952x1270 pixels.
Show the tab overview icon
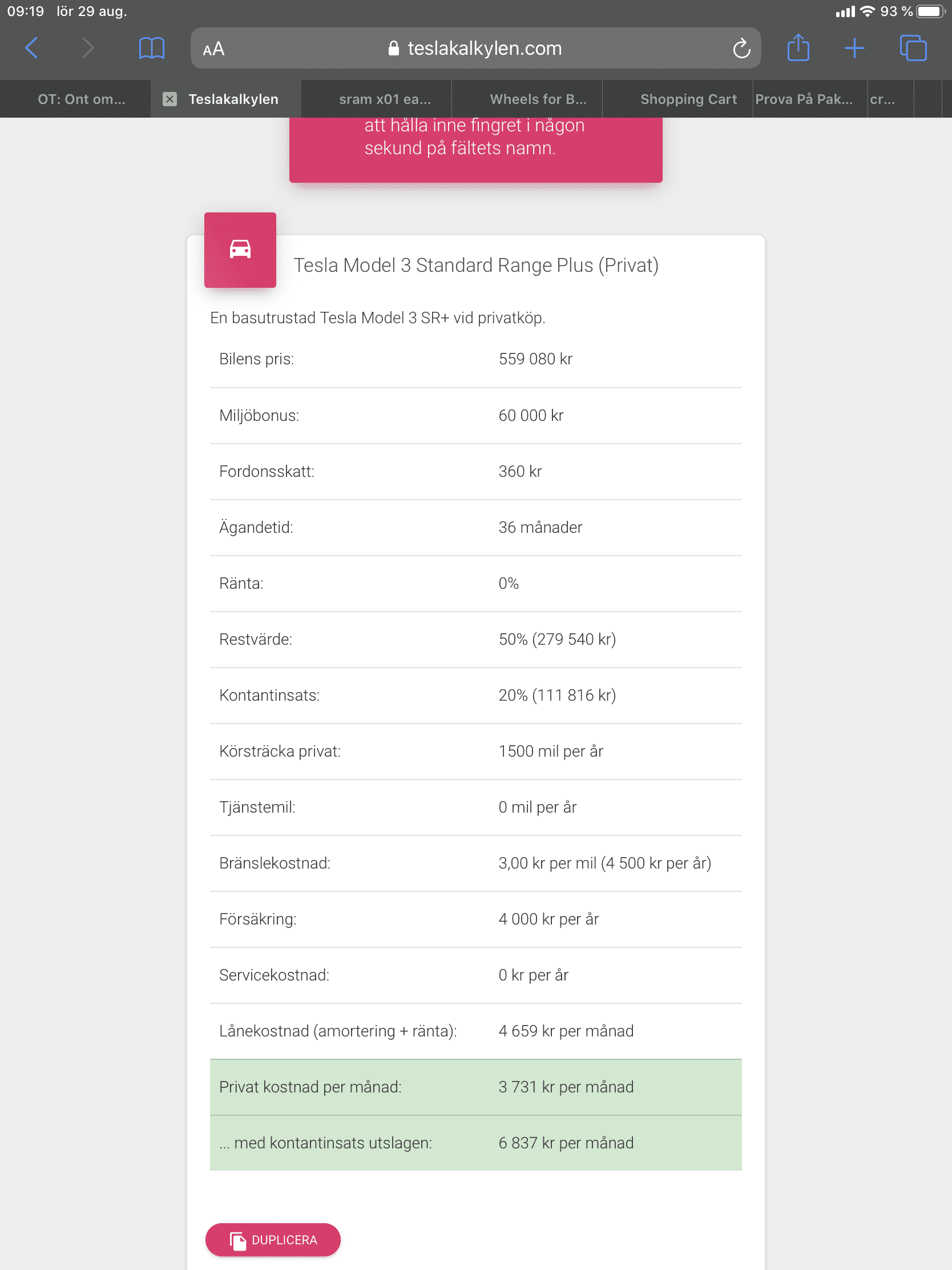(x=913, y=48)
